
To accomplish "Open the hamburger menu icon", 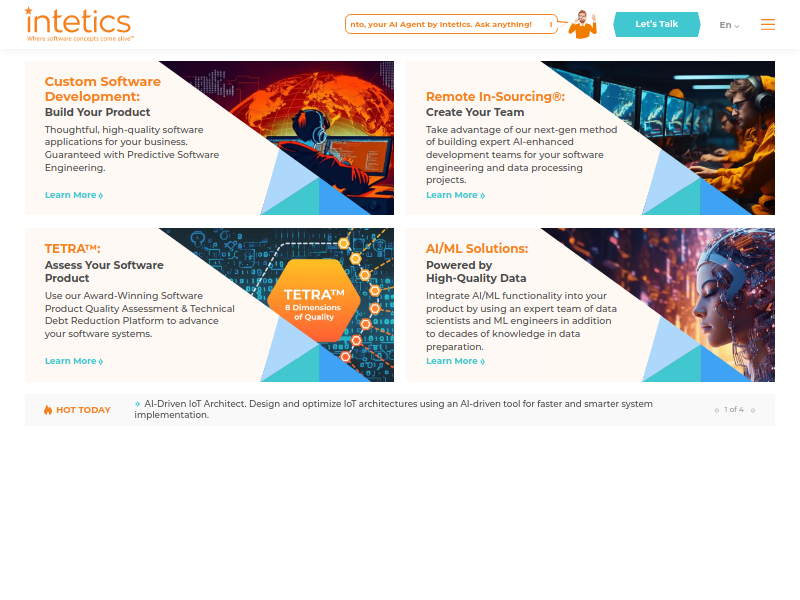I will pyautogui.click(x=767, y=24).
